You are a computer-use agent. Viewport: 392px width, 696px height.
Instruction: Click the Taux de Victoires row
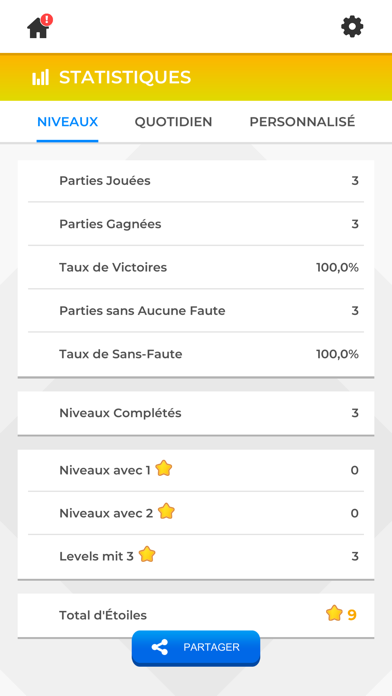click(x=196, y=268)
